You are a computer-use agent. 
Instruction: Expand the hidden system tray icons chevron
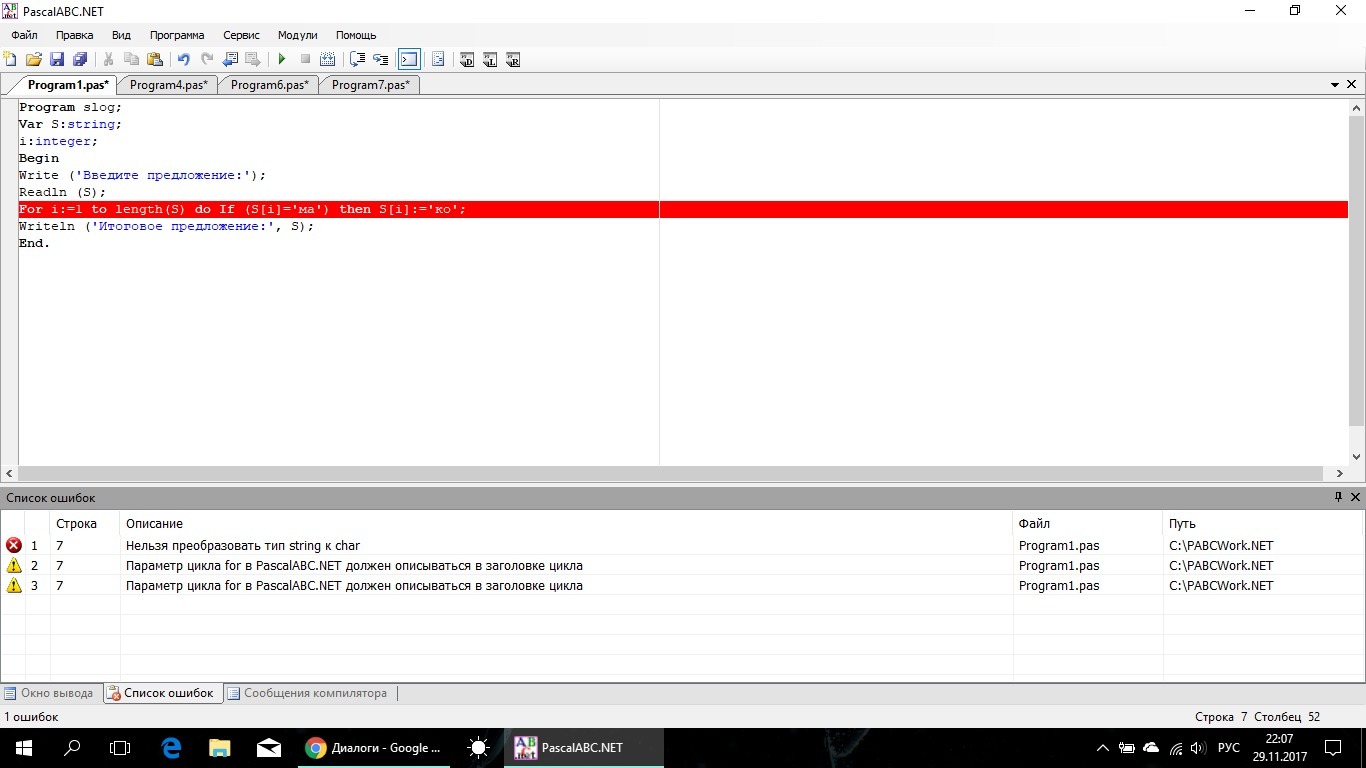[1102, 748]
